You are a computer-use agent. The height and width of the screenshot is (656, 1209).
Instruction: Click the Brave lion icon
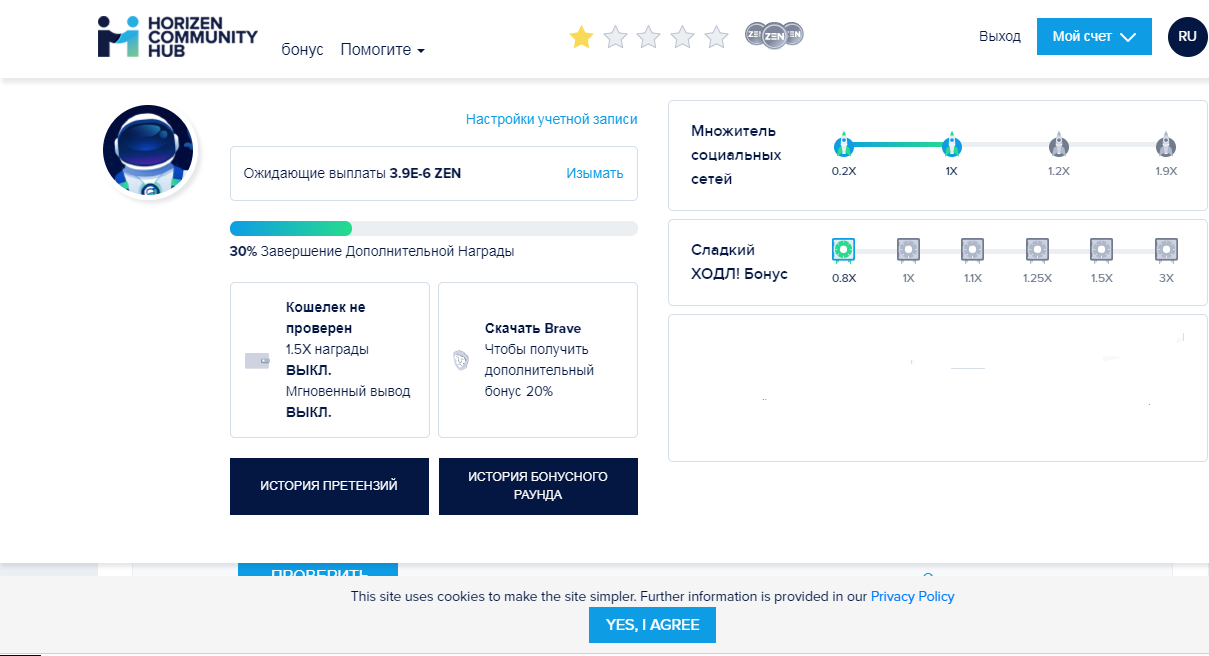(x=460, y=361)
